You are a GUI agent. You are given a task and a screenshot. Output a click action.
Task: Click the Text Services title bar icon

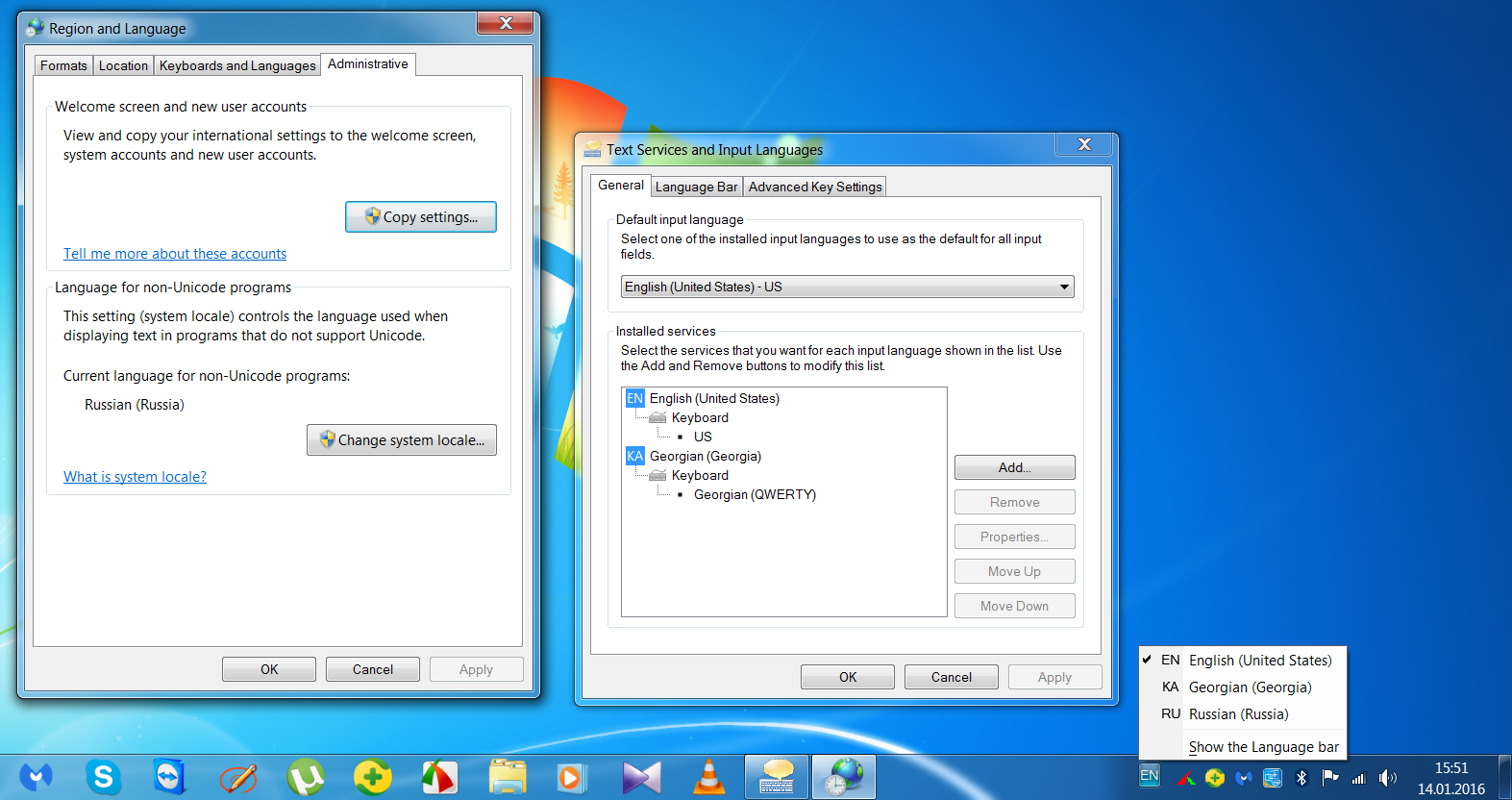(x=593, y=149)
